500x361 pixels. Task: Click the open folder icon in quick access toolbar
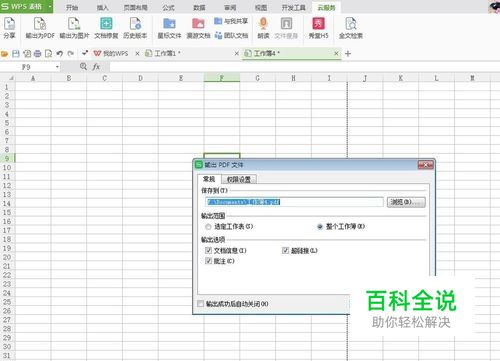coord(5,53)
